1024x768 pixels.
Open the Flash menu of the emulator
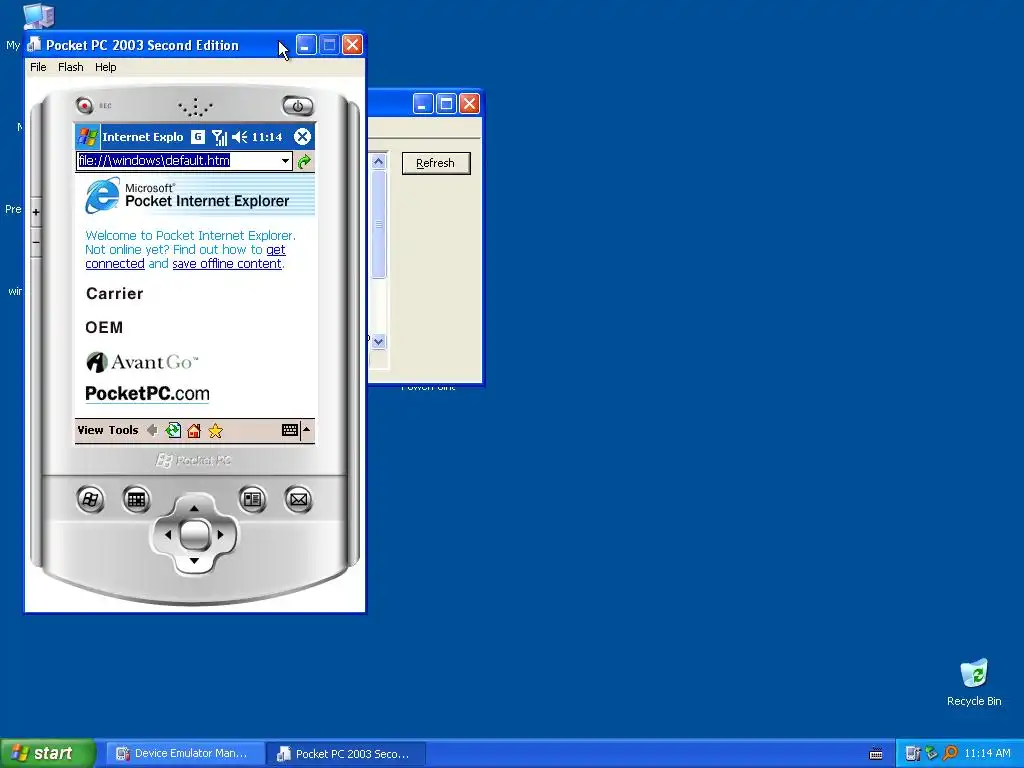71,67
